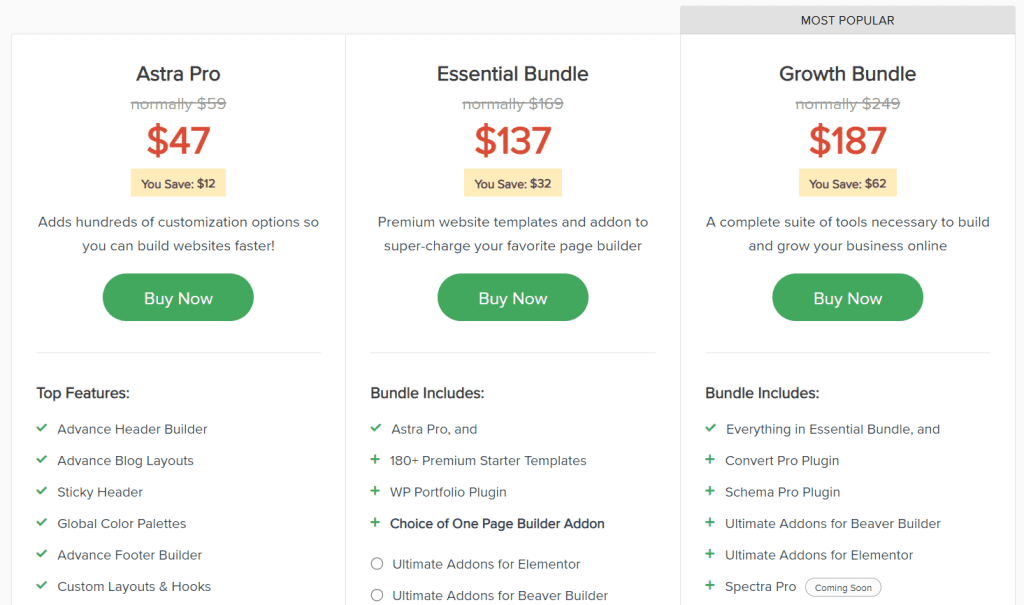Viewport: 1024px width, 605px height.
Task: Click plus beside Choice of One Page Builder Addon
Action: (x=375, y=522)
